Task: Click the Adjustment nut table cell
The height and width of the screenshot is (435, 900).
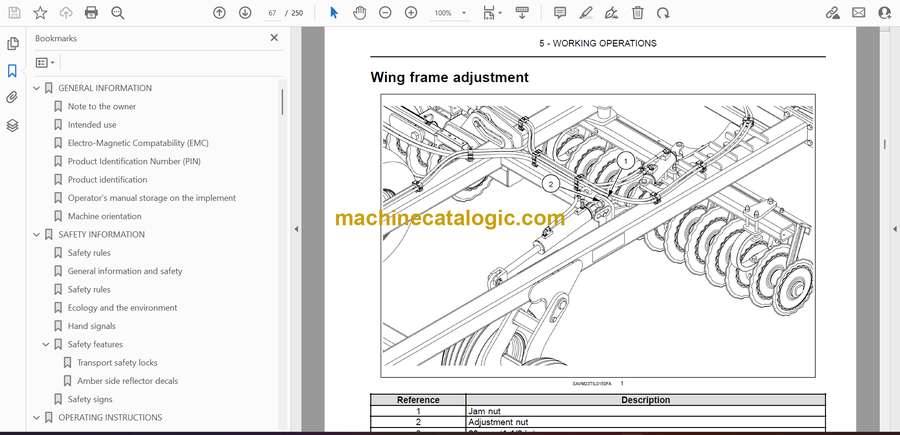Action: click(645, 422)
